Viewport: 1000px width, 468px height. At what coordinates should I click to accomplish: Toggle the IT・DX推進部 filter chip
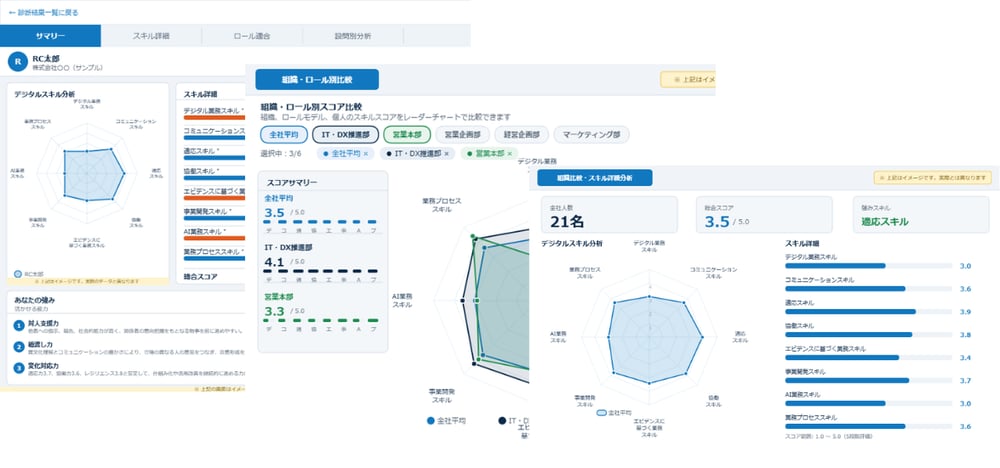[x=346, y=135]
